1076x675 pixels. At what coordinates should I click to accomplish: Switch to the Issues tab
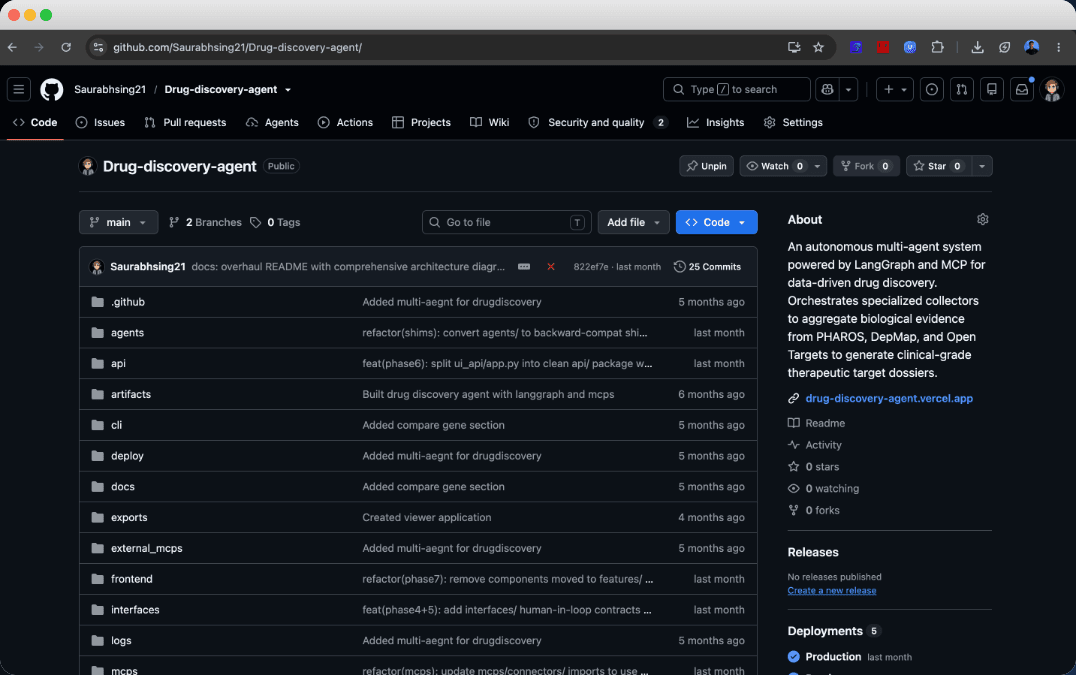coord(100,122)
